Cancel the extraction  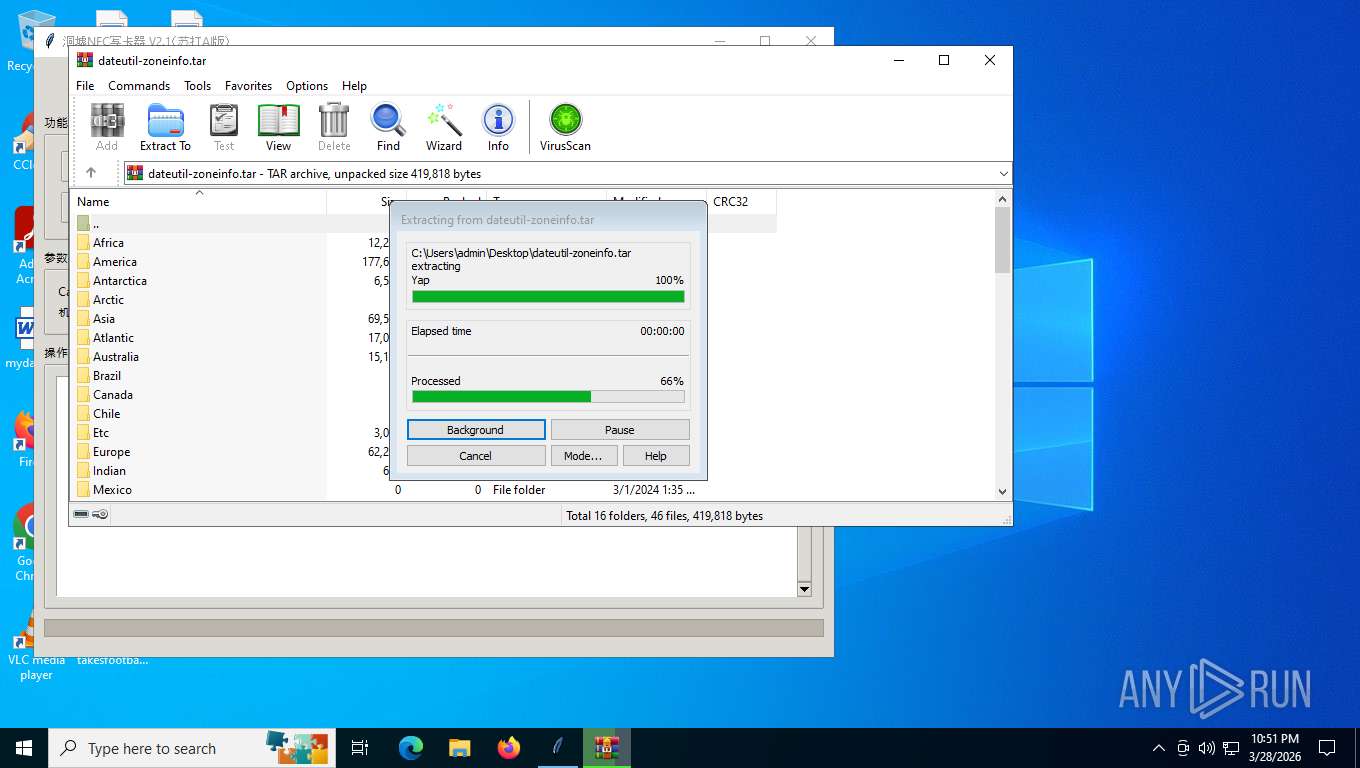tap(476, 456)
